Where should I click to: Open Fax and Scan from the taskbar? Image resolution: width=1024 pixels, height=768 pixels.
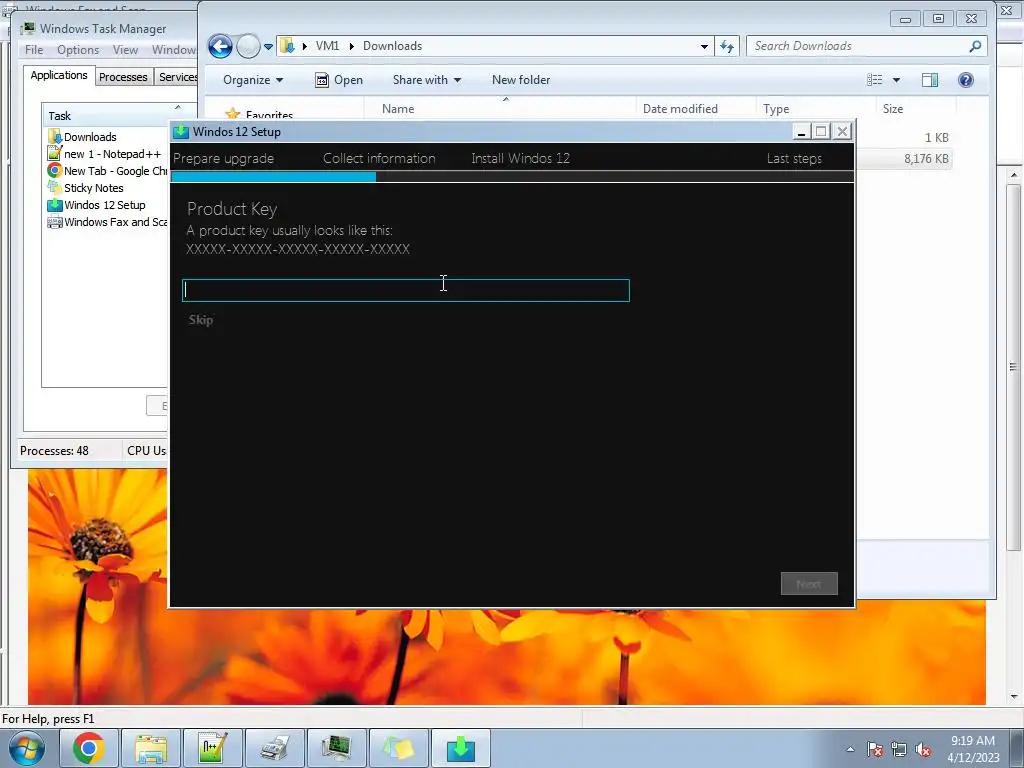[x=275, y=748]
